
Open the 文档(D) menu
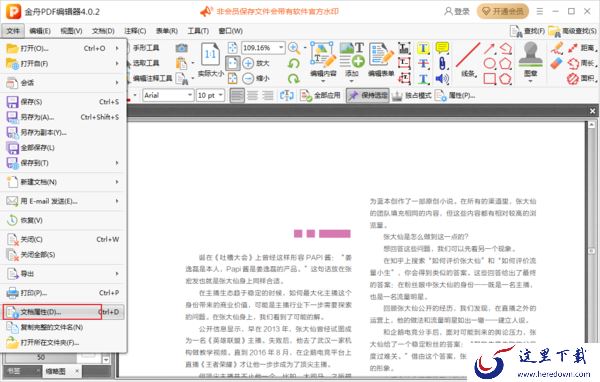click(x=103, y=31)
